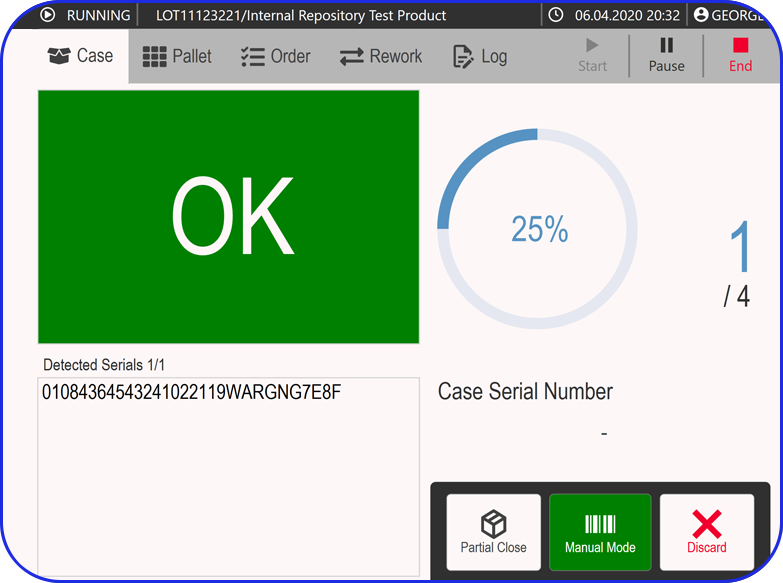This screenshot has height=583, width=783.
Task: Pause the running process
Action: tap(666, 55)
